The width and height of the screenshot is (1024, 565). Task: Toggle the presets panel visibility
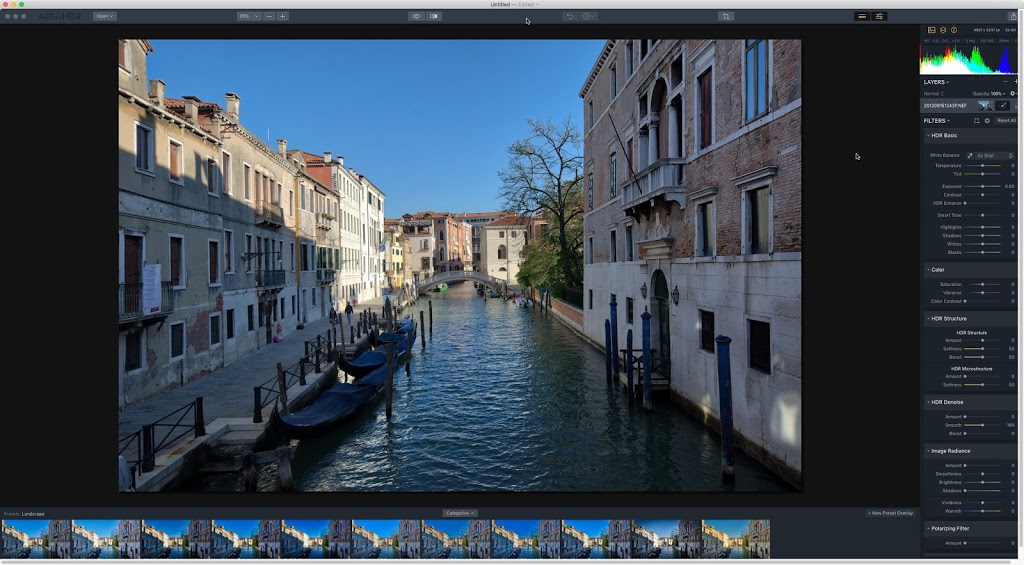pyautogui.click(x=862, y=16)
